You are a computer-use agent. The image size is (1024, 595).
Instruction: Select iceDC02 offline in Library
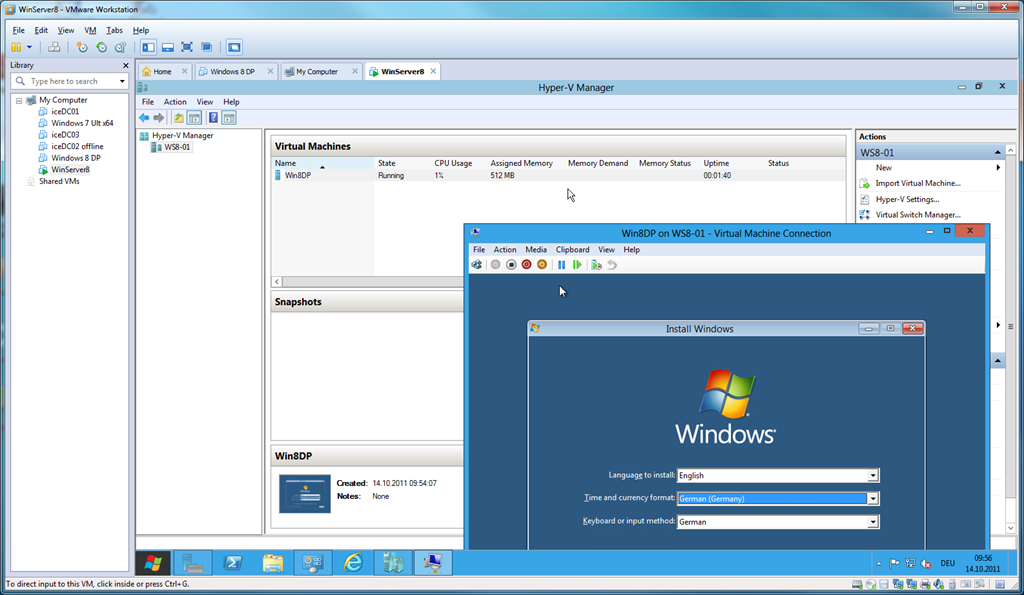(77, 146)
